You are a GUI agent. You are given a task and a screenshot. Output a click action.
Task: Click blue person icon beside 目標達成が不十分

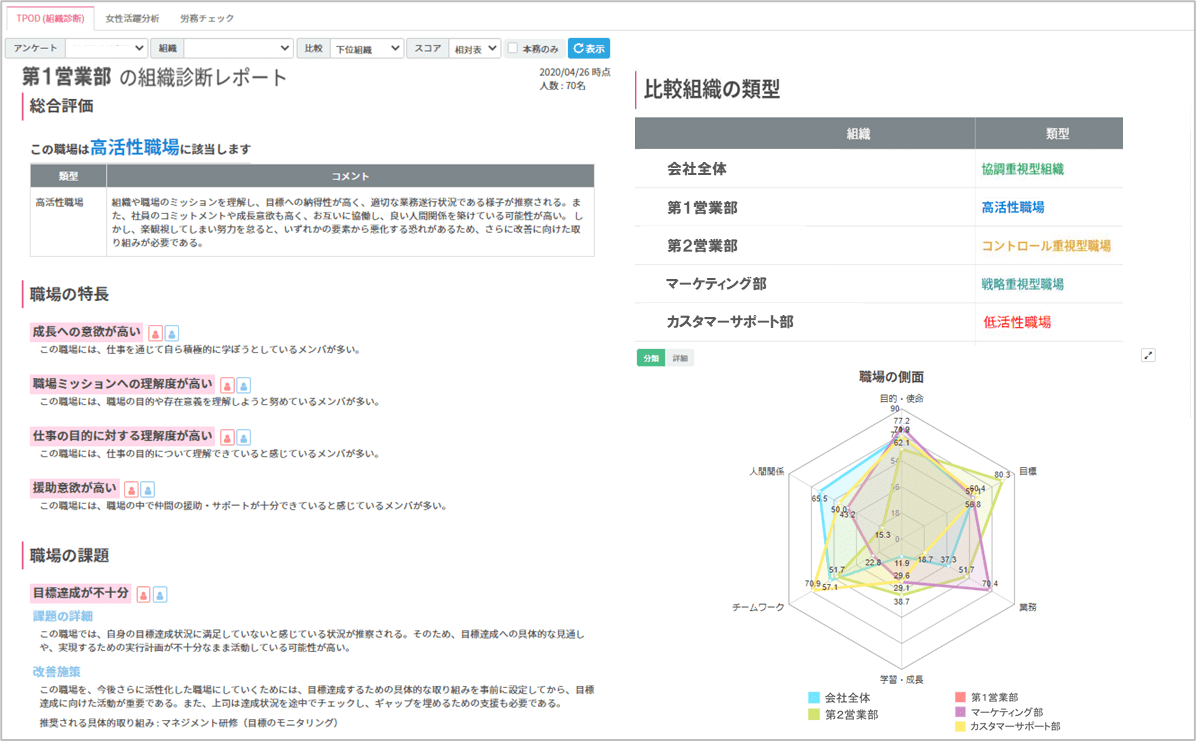coord(160,594)
